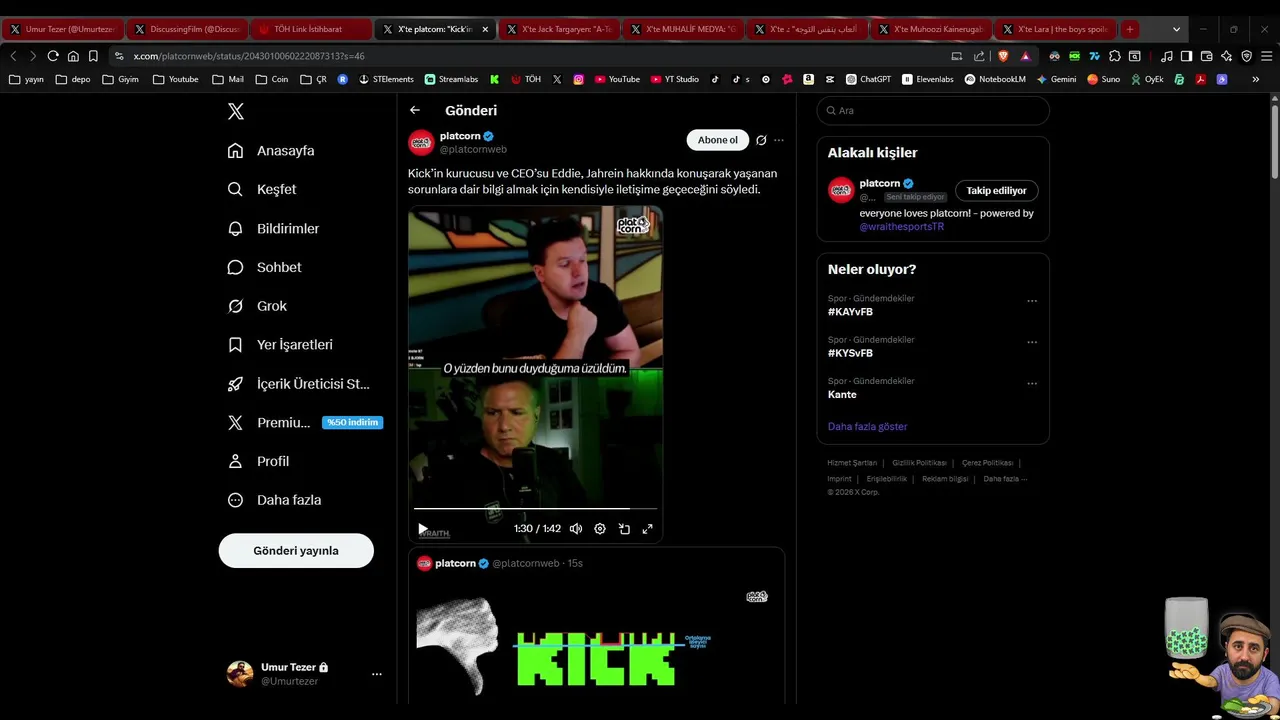The width and height of the screenshot is (1280, 720).
Task: Click the X logo in sidebar
Action: coord(236,111)
